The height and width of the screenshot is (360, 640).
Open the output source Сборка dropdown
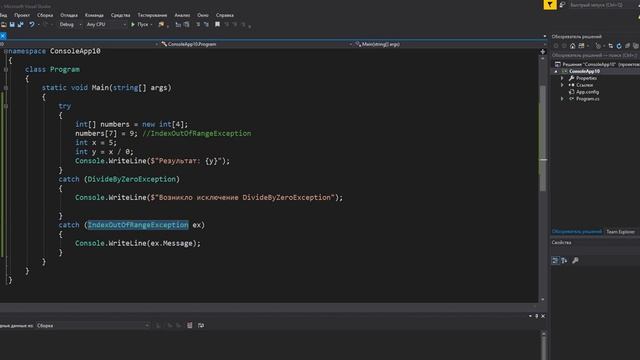tap(93, 326)
